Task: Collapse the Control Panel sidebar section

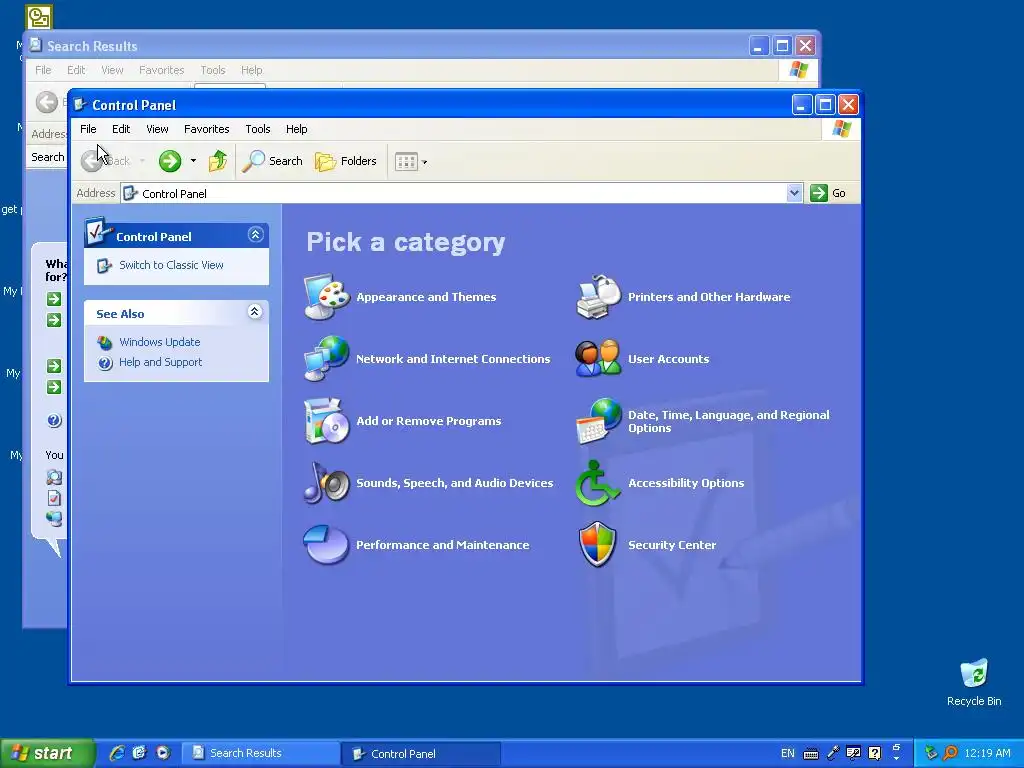Action: (x=255, y=234)
